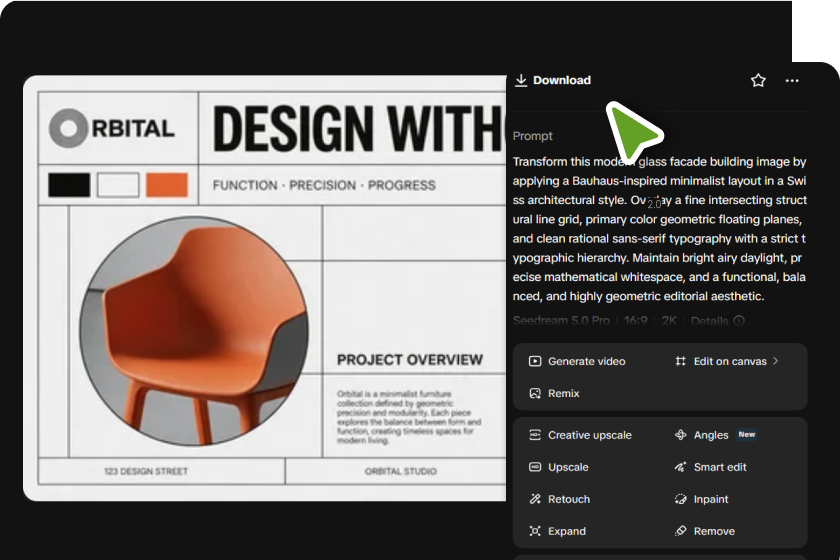
Task: Open the Angles tool
Action: pyautogui.click(x=711, y=435)
